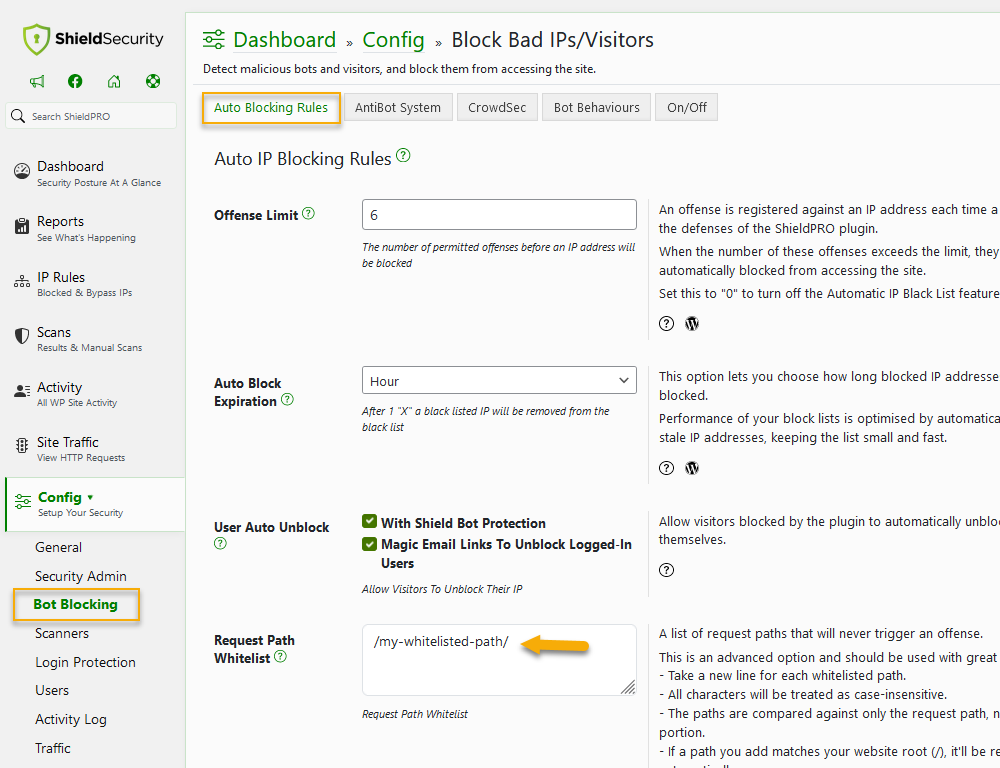Click the sliders icon beside the Dashboard breadcrumb

214,40
